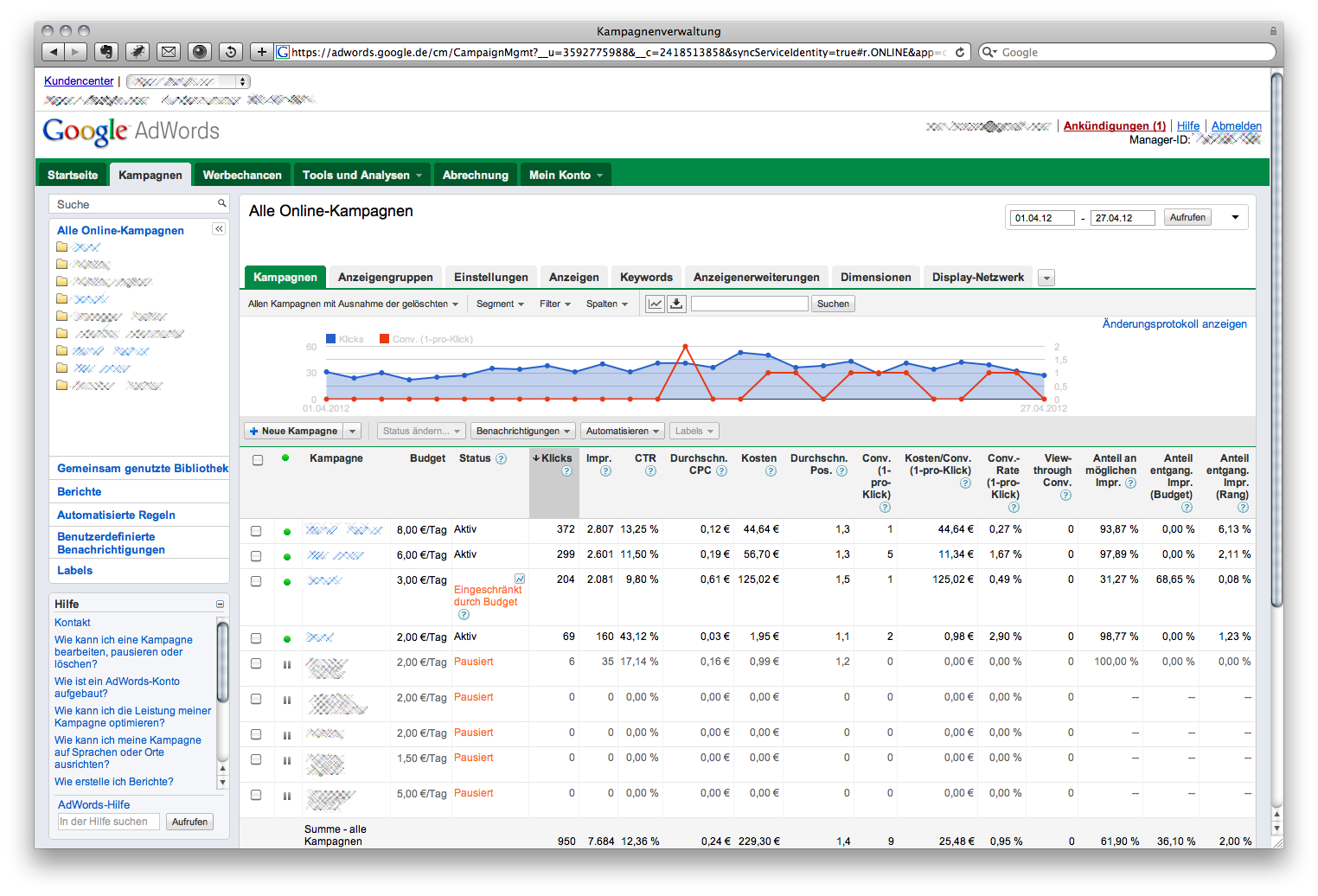Click the mail envelope toolbar icon

point(169,52)
